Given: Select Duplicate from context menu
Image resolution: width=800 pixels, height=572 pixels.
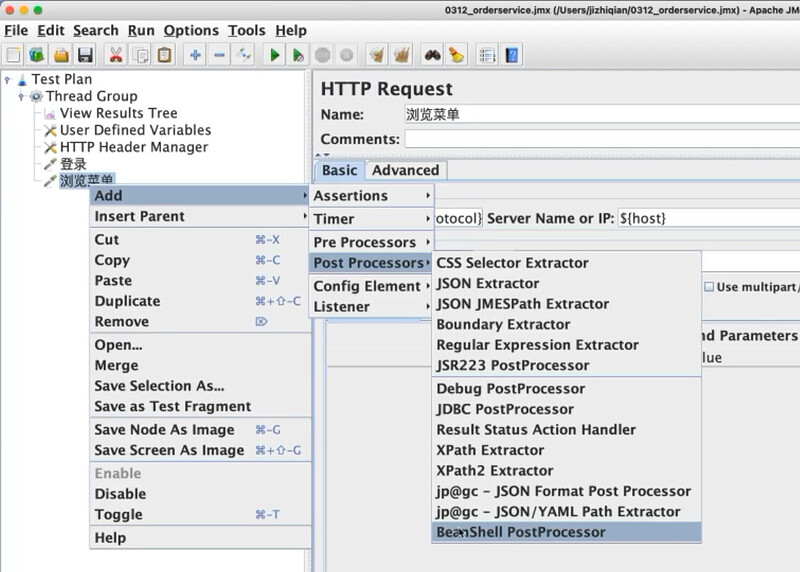Looking at the screenshot, I should (201, 301).
